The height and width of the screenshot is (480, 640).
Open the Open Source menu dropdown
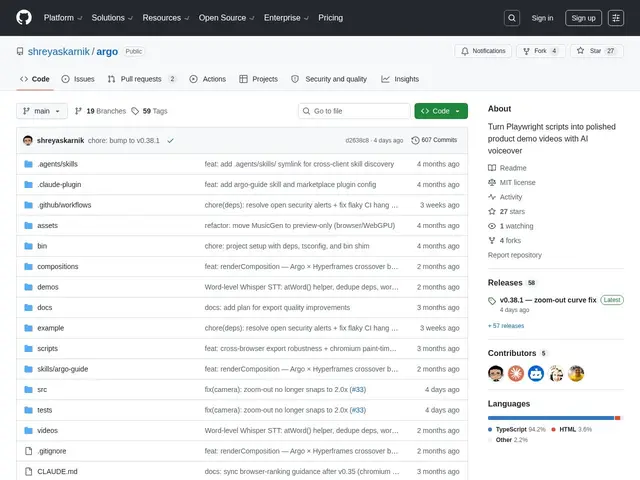coord(226,18)
